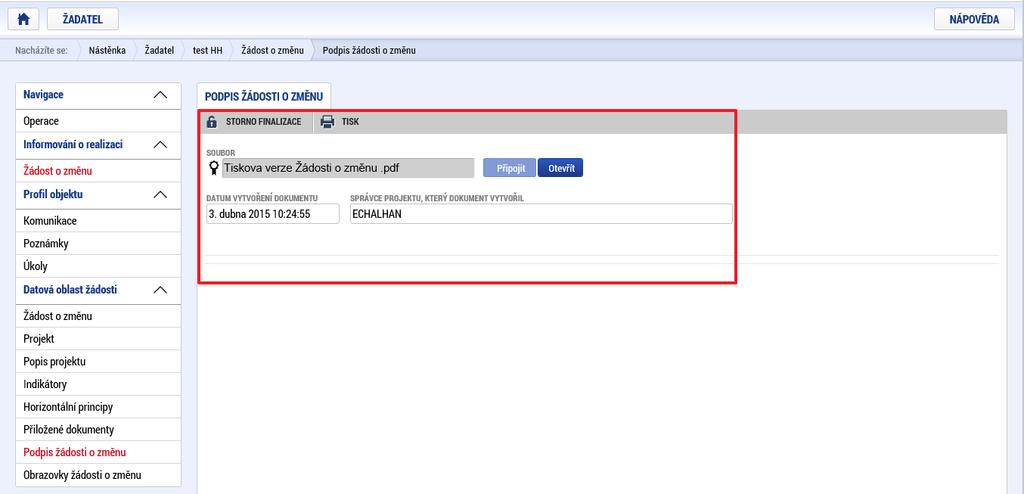This screenshot has width=1024, height=494.
Task: Select TISK toolbar label
Action: pyautogui.click(x=350, y=122)
